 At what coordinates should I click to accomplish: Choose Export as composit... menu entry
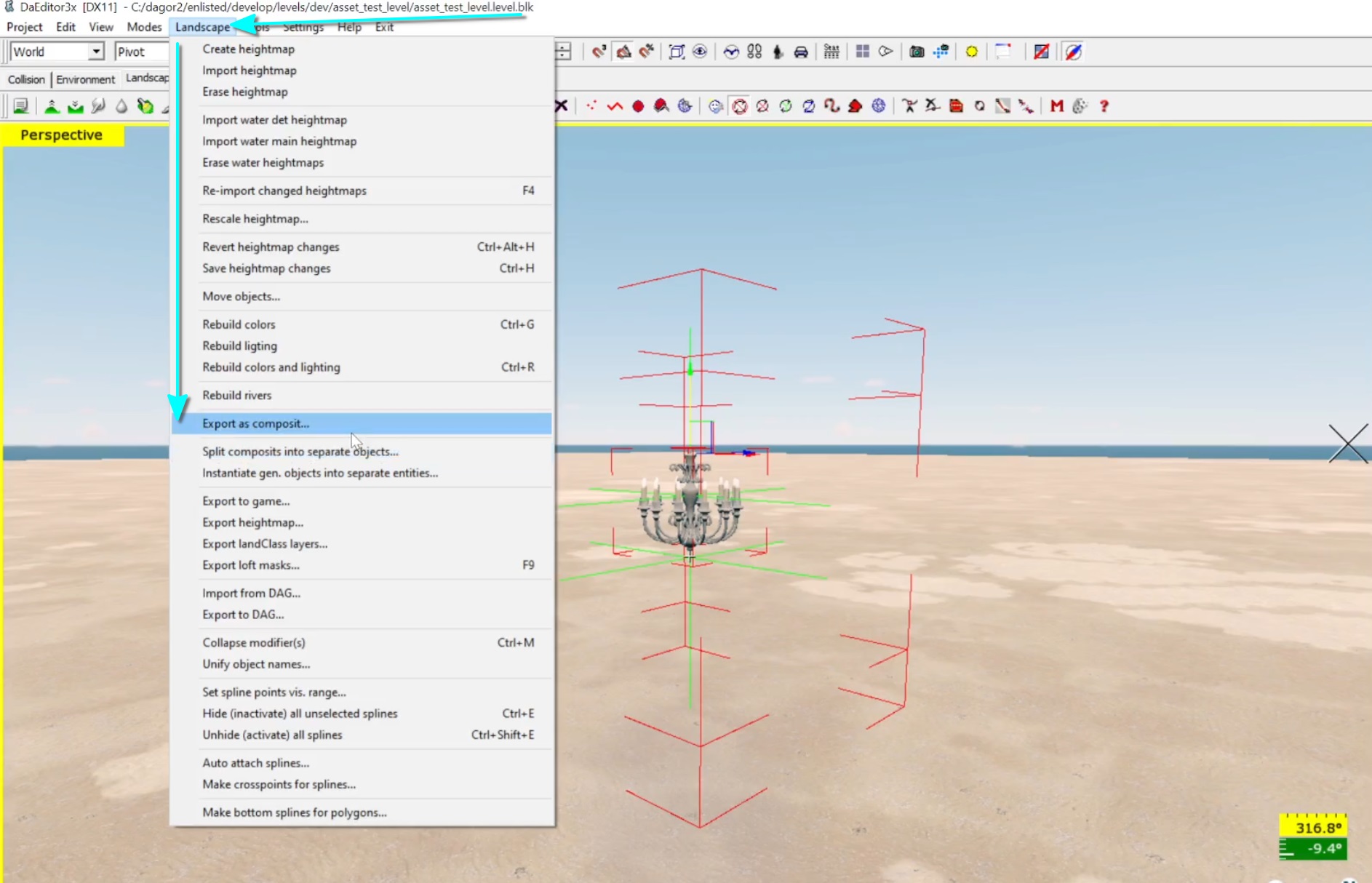click(x=255, y=423)
